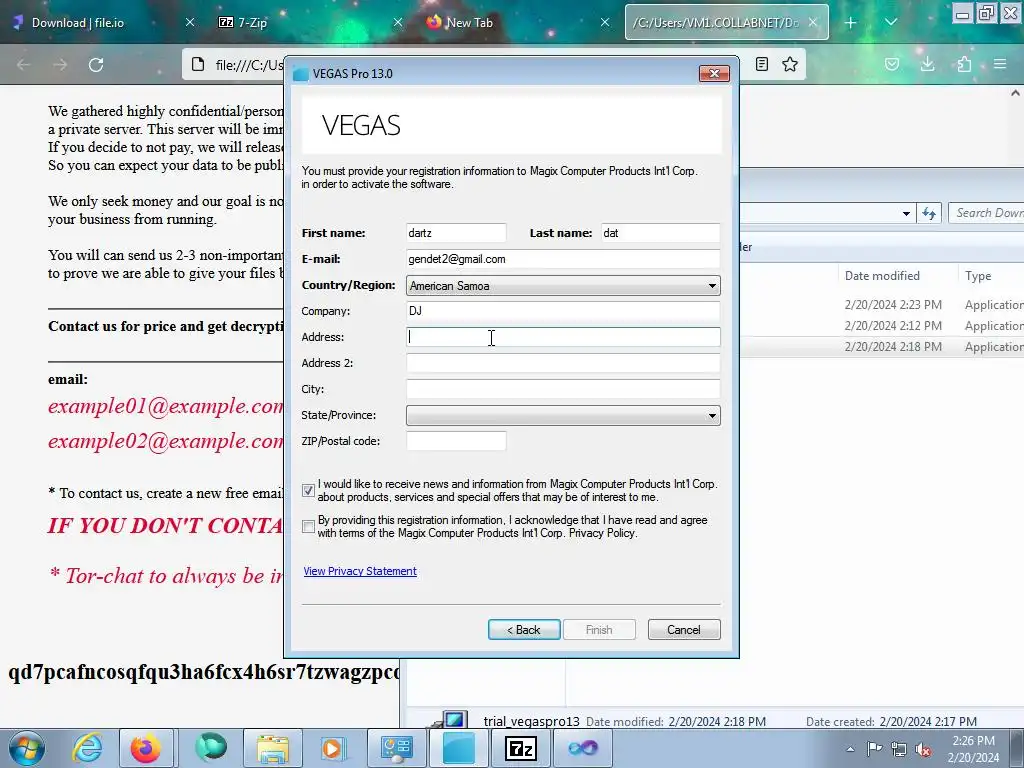
Task: Expand State/Province dropdown
Action: 563,415
